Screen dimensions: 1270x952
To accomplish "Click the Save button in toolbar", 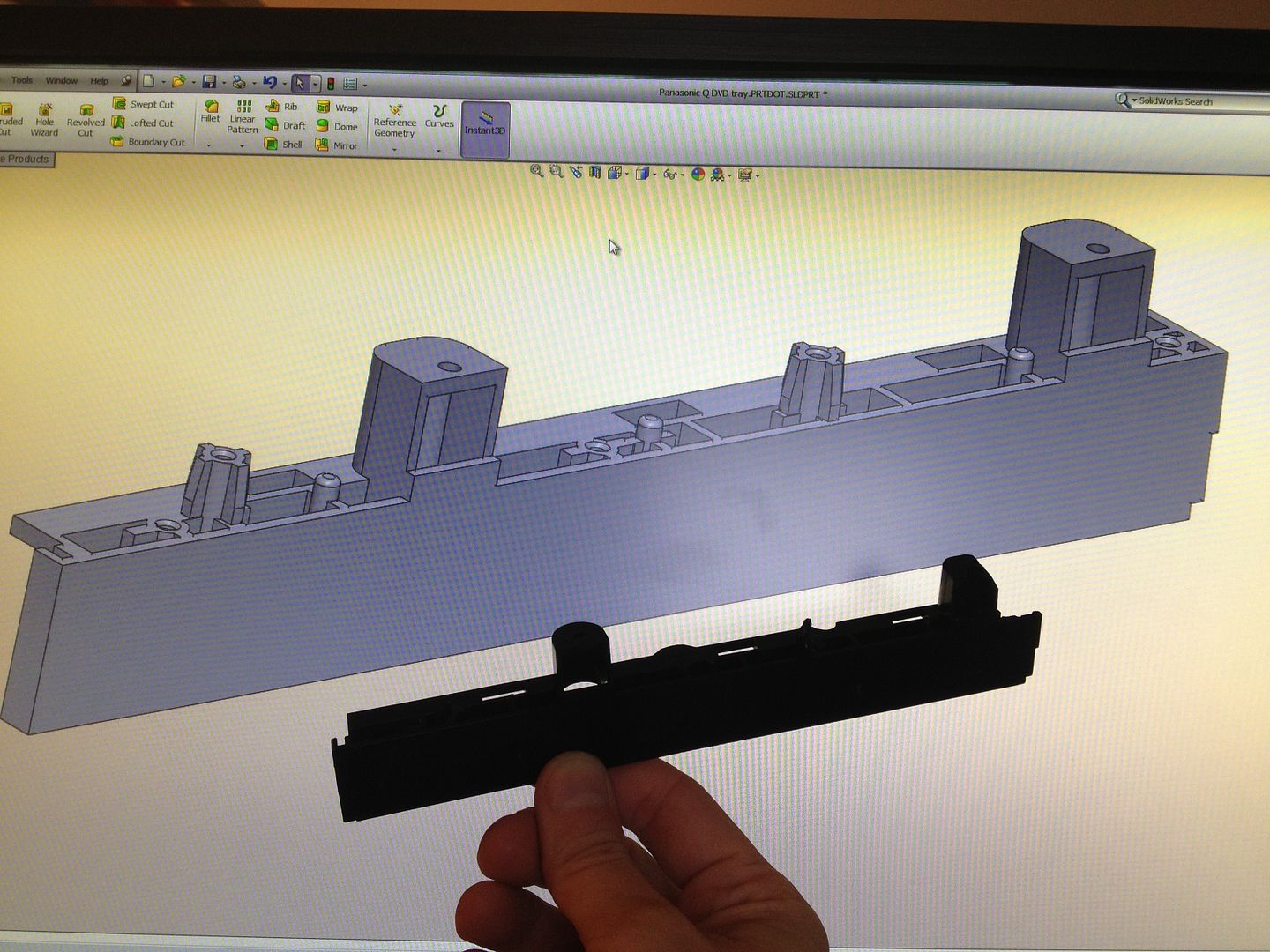I will 209,82.
